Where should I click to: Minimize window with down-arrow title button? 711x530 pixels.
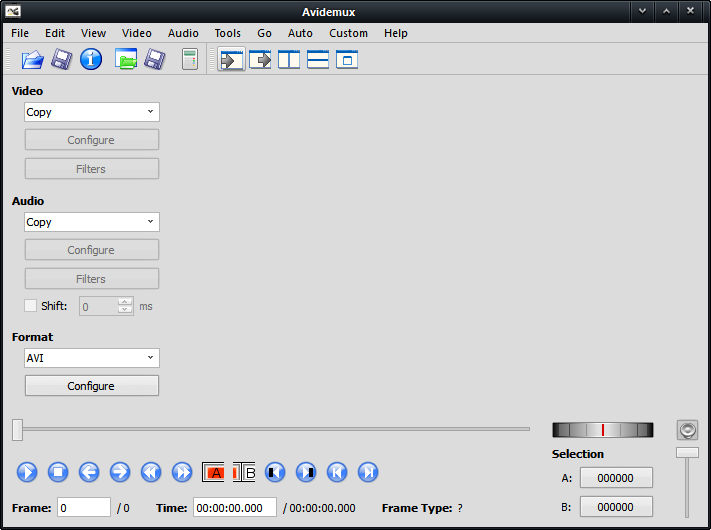click(x=642, y=11)
